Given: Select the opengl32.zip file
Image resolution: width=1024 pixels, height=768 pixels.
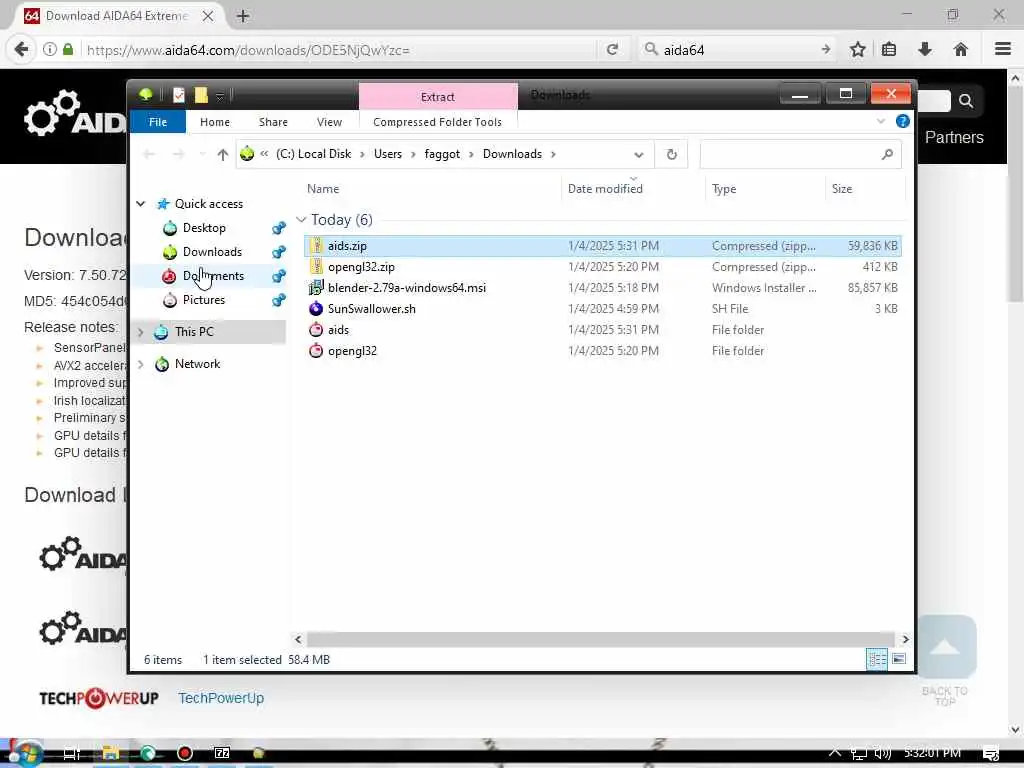Looking at the screenshot, I should (x=603, y=267).
